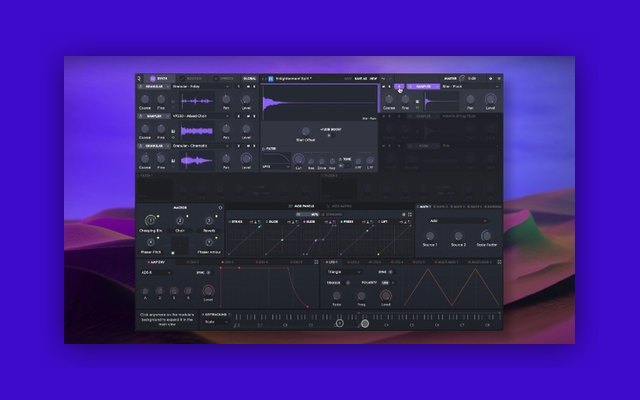
Task: Click GRANULAR type button on Granular - Poley layer
Action: tap(154, 87)
